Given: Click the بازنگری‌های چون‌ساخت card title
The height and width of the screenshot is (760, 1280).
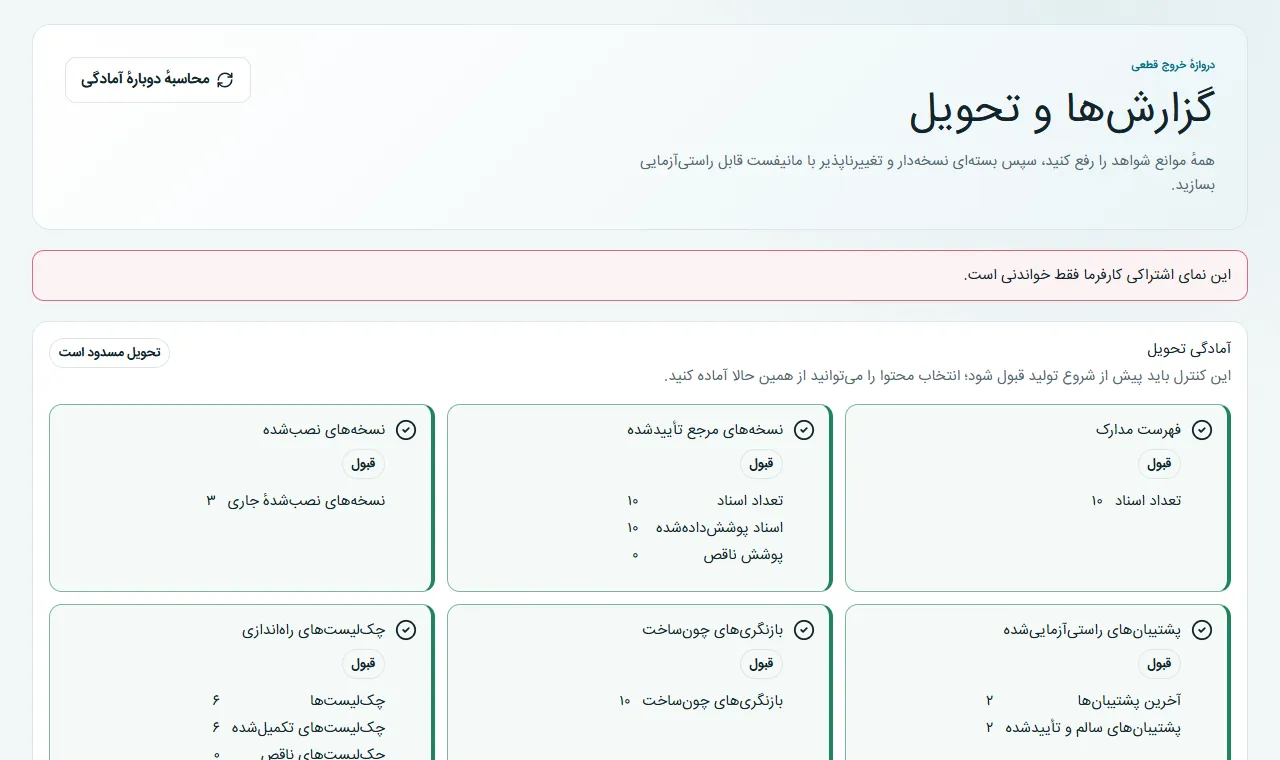Looking at the screenshot, I should coord(713,630).
